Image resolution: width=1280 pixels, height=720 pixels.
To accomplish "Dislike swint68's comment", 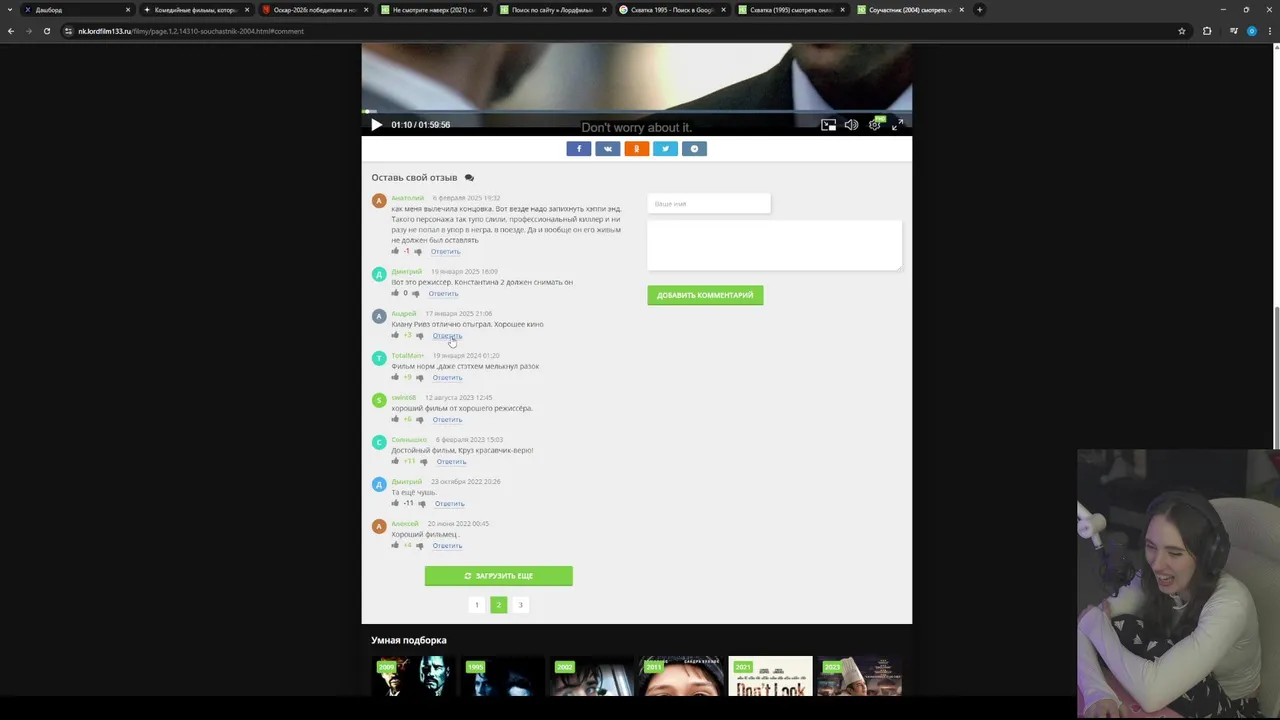I will [x=419, y=420].
